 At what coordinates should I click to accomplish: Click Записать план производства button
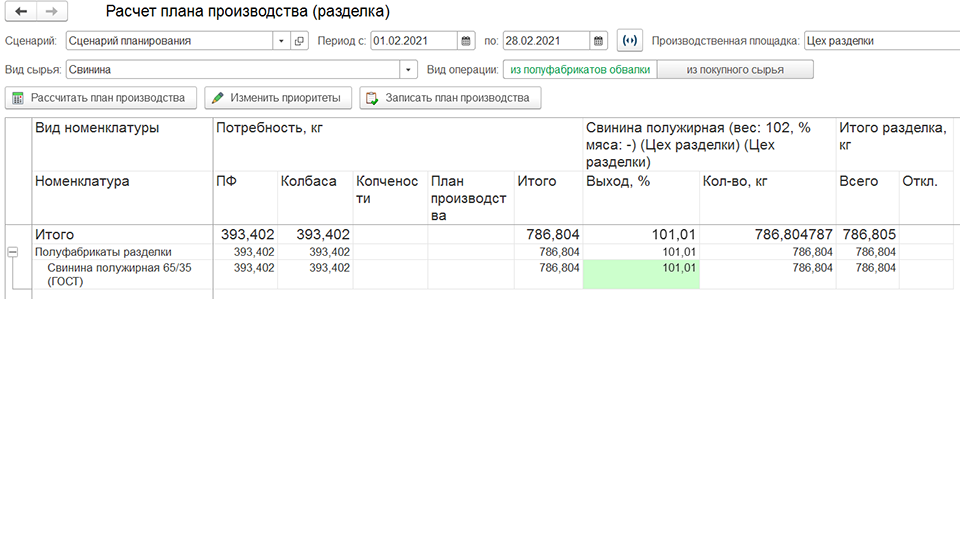(x=451, y=98)
